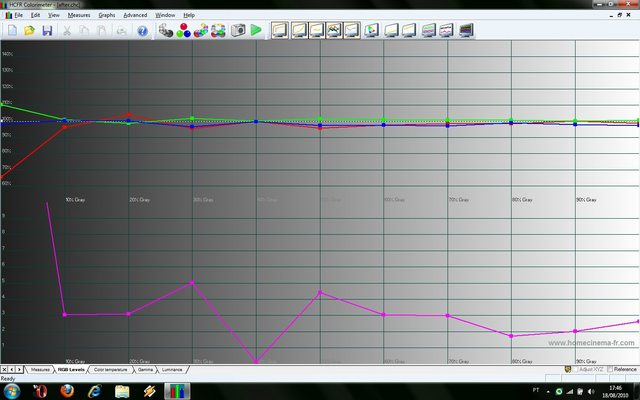Click the dark-screen monitor icon at the toolbar end

[466, 30]
